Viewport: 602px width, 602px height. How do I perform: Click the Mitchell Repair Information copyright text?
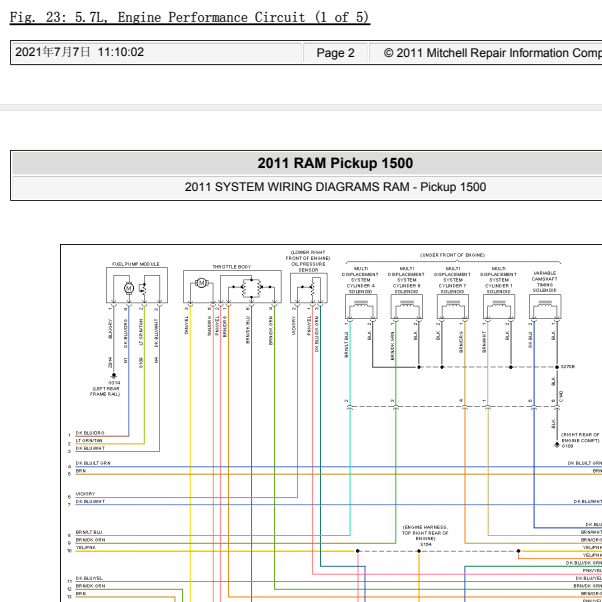(493, 53)
